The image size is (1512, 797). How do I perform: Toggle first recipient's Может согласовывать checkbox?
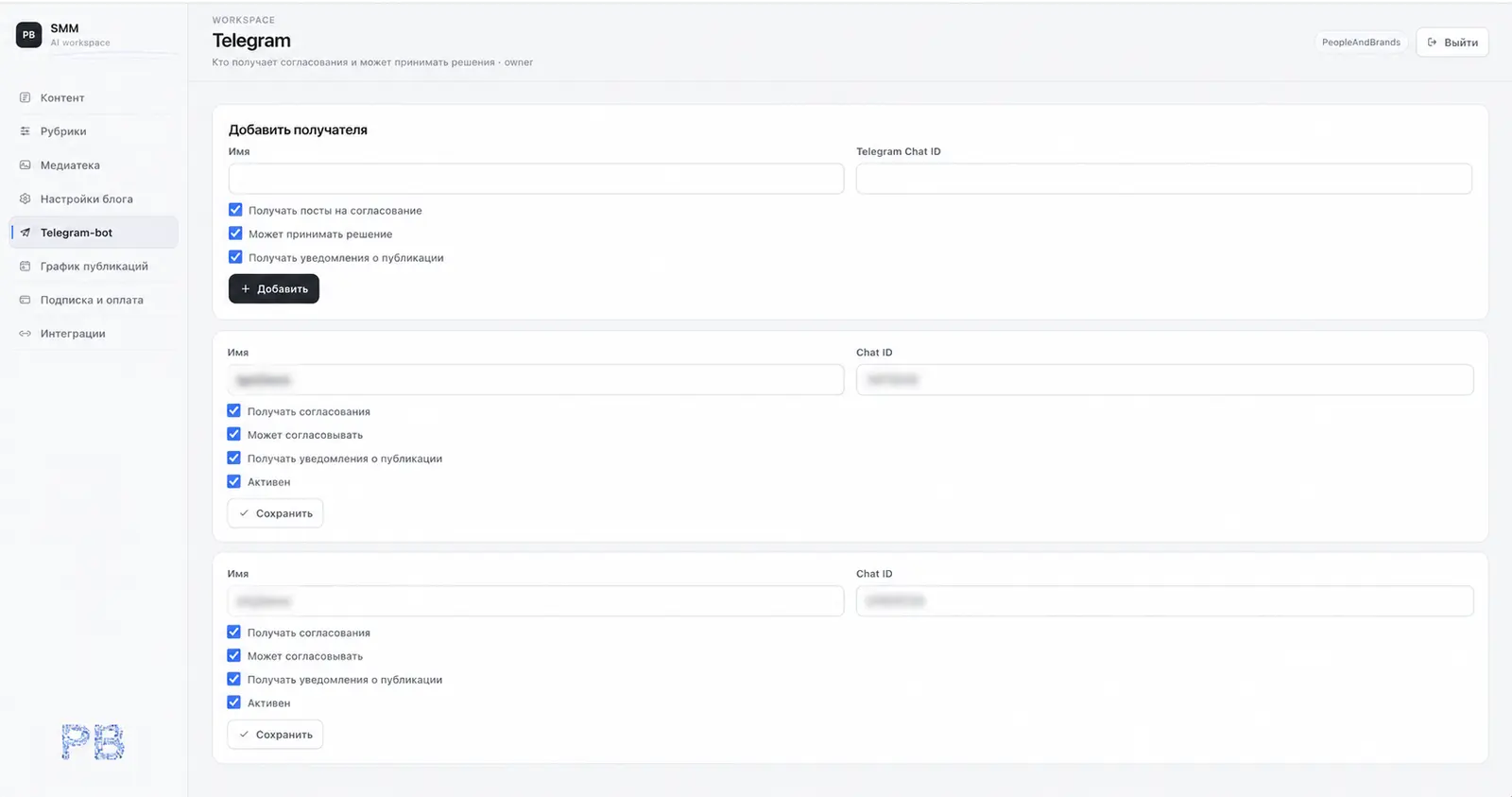pos(234,435)
